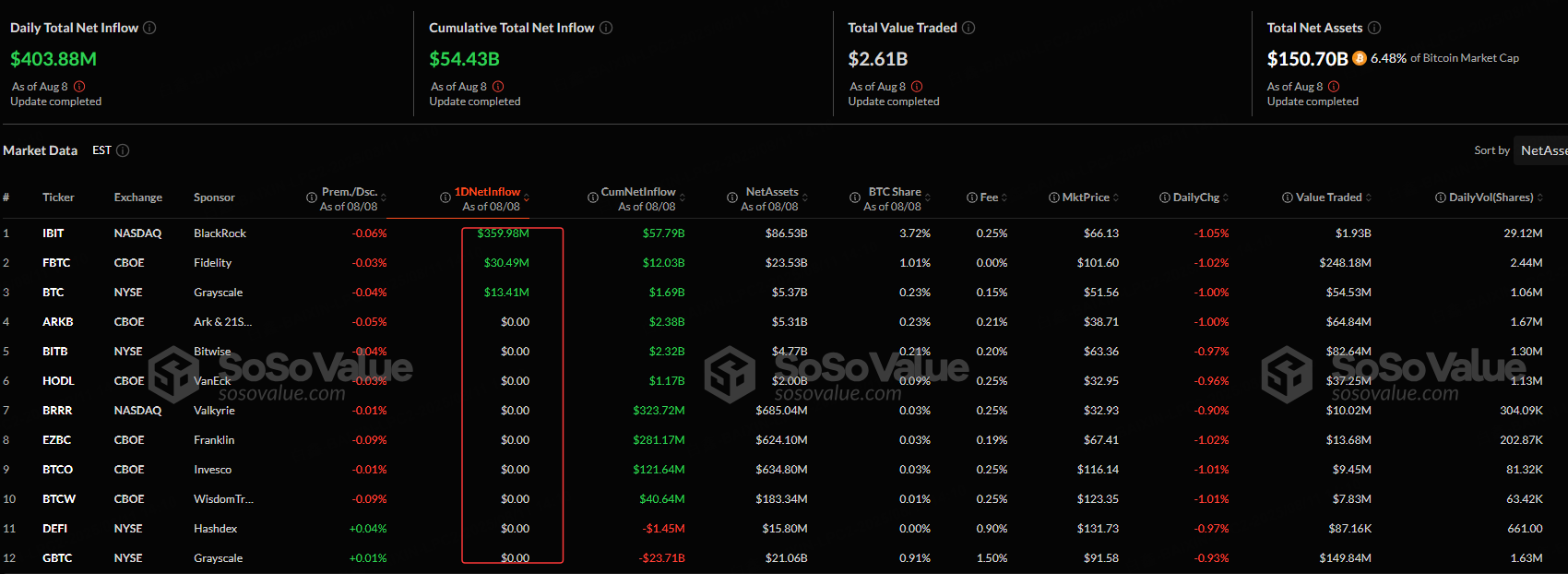Toggle sort arrows on NetAssets column

tap(805, 198)
